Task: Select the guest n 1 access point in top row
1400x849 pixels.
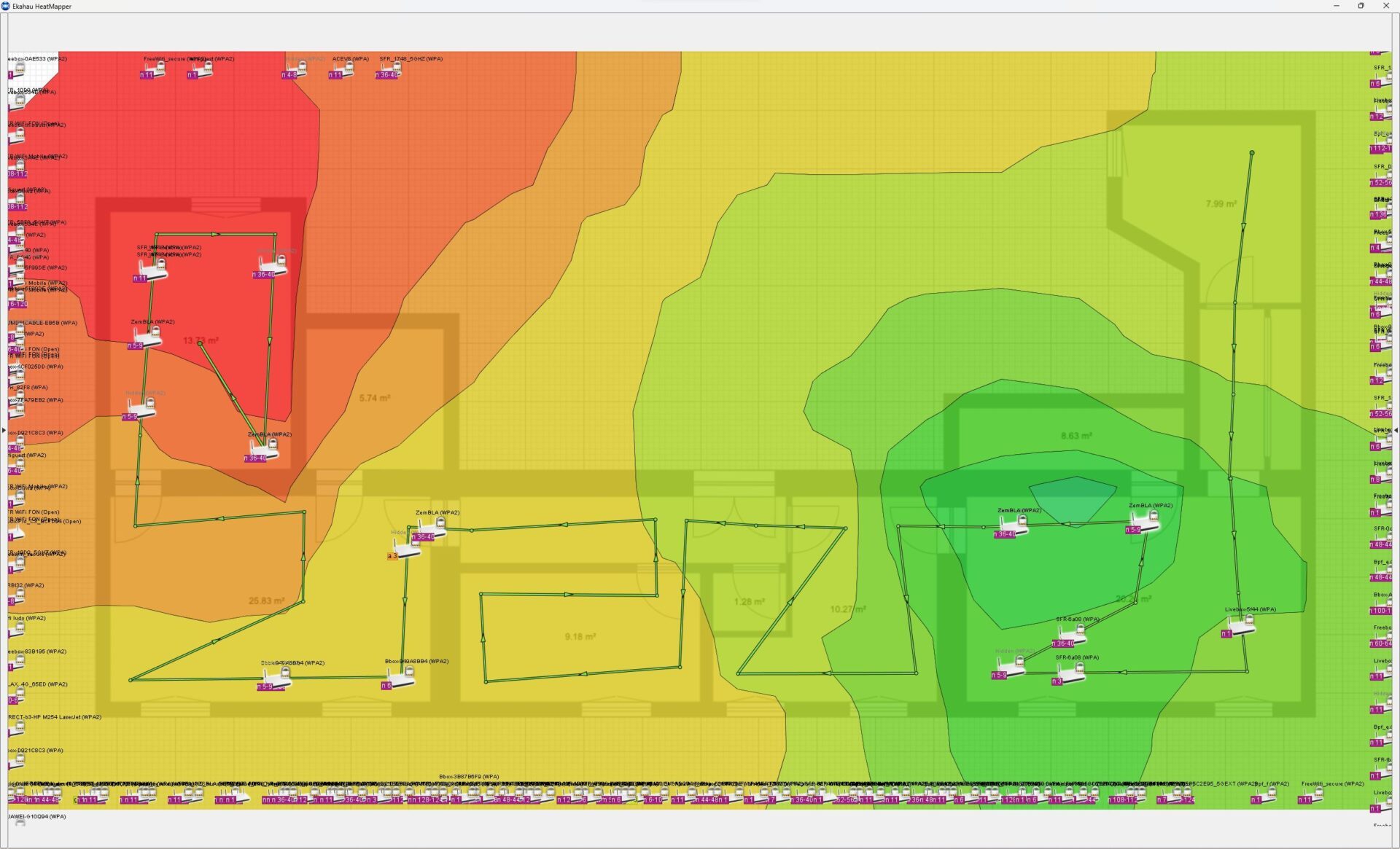Action: [x=200, y=71]
